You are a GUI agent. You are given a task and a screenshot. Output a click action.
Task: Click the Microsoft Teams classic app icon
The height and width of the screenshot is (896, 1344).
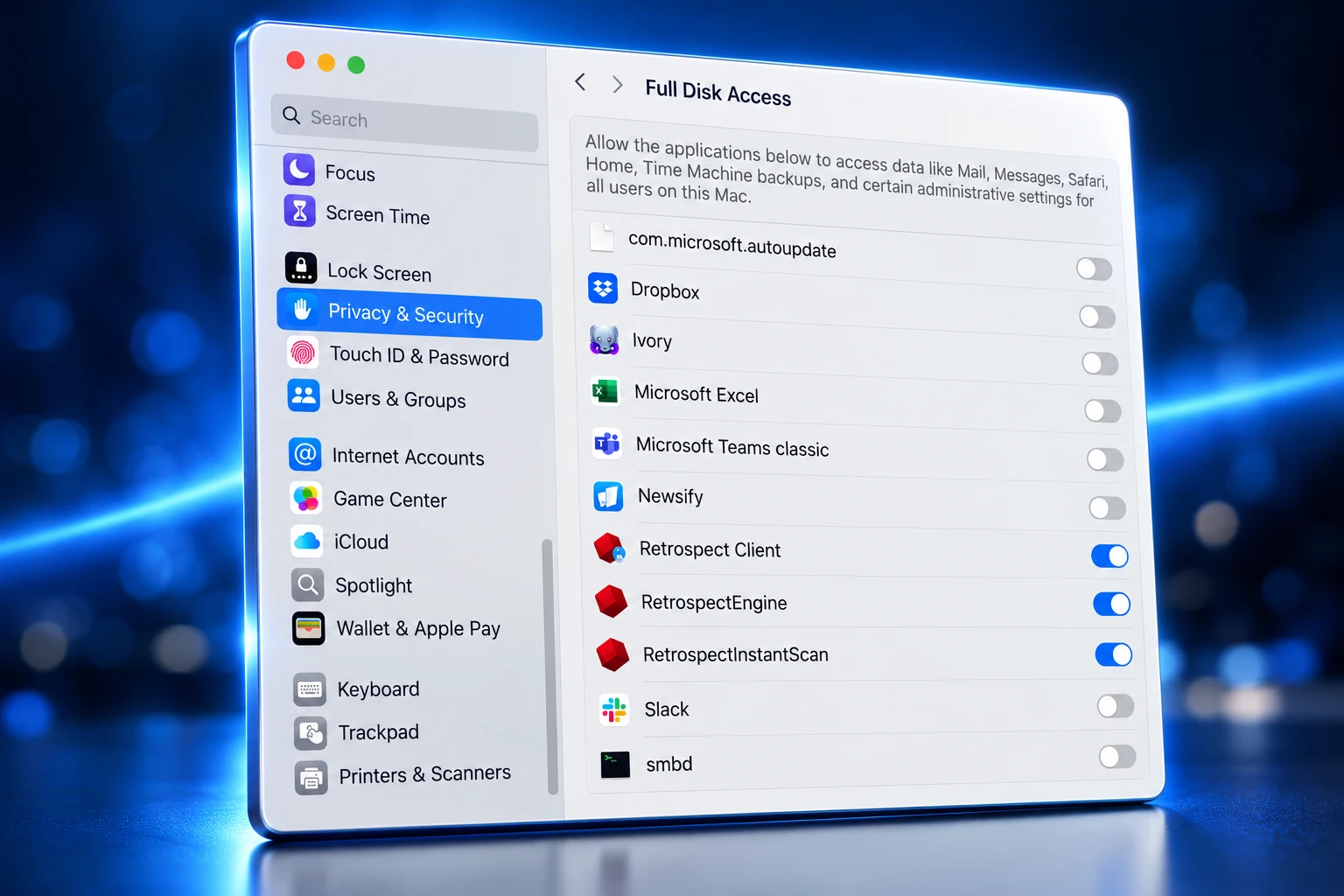coord(607,444)
